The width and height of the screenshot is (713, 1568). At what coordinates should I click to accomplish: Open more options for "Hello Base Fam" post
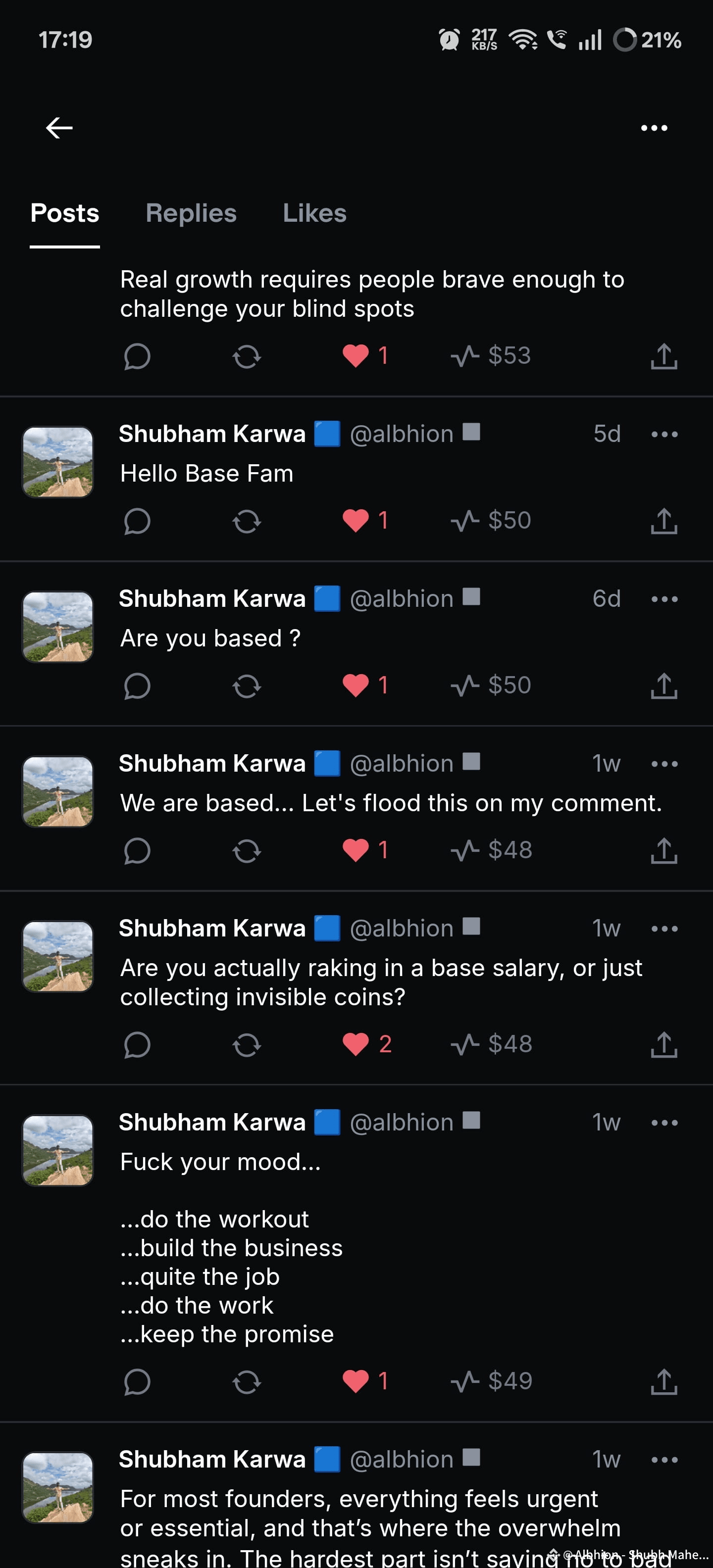click(664, 434)
